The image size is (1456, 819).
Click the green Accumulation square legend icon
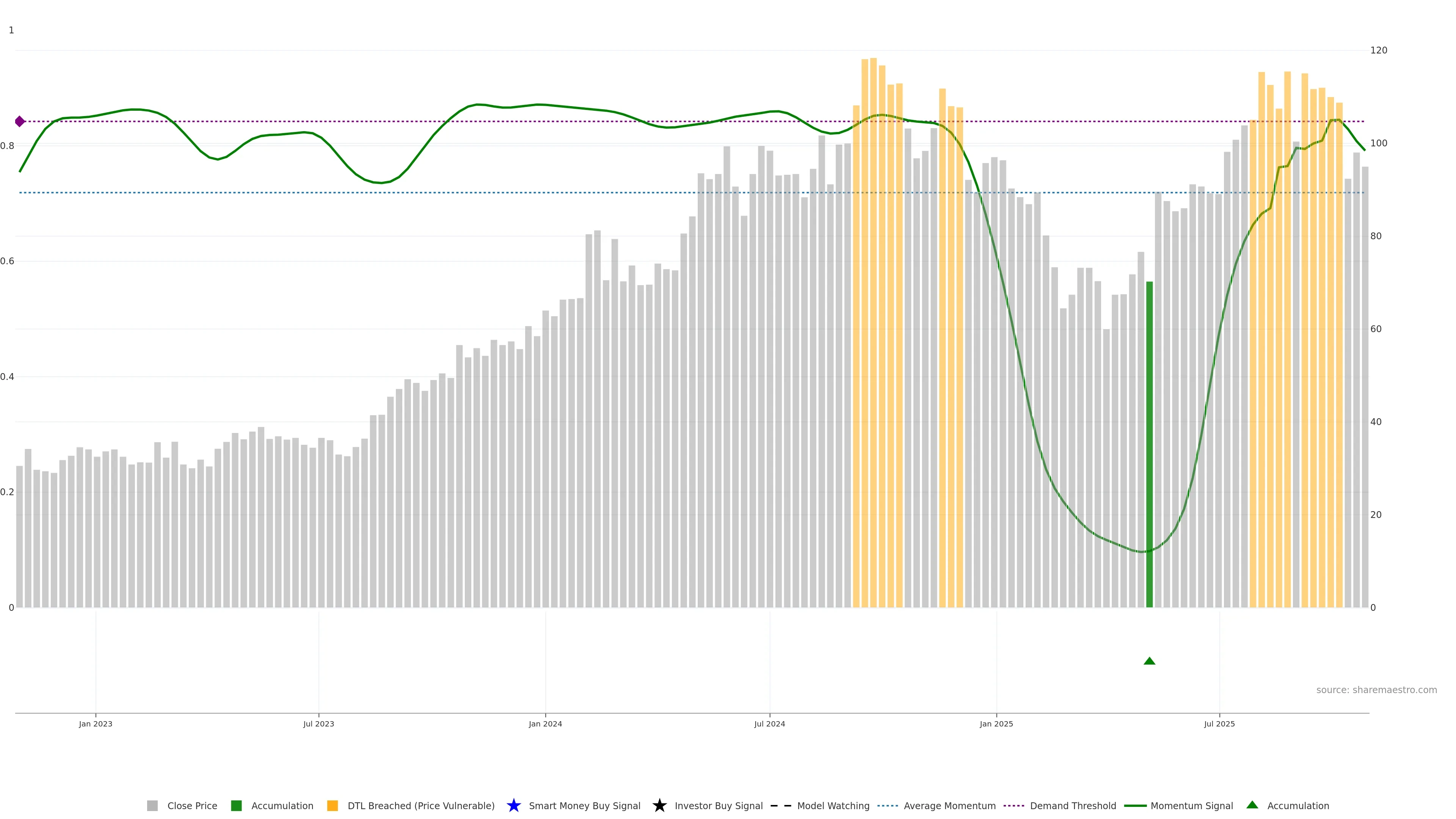[236, 806]
